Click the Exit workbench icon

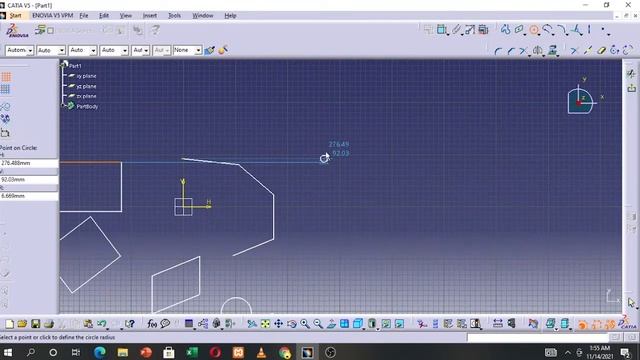coord(631,88)
